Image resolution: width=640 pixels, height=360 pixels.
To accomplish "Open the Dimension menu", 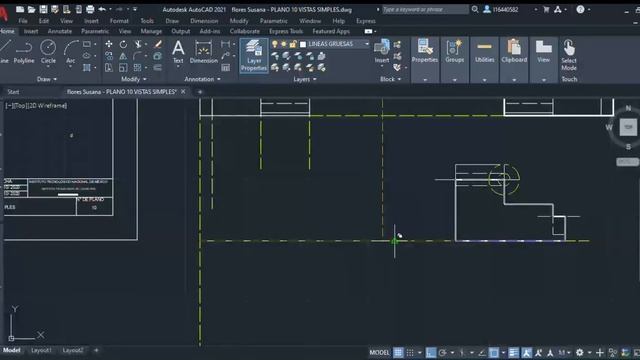I will tap(204, 21).
